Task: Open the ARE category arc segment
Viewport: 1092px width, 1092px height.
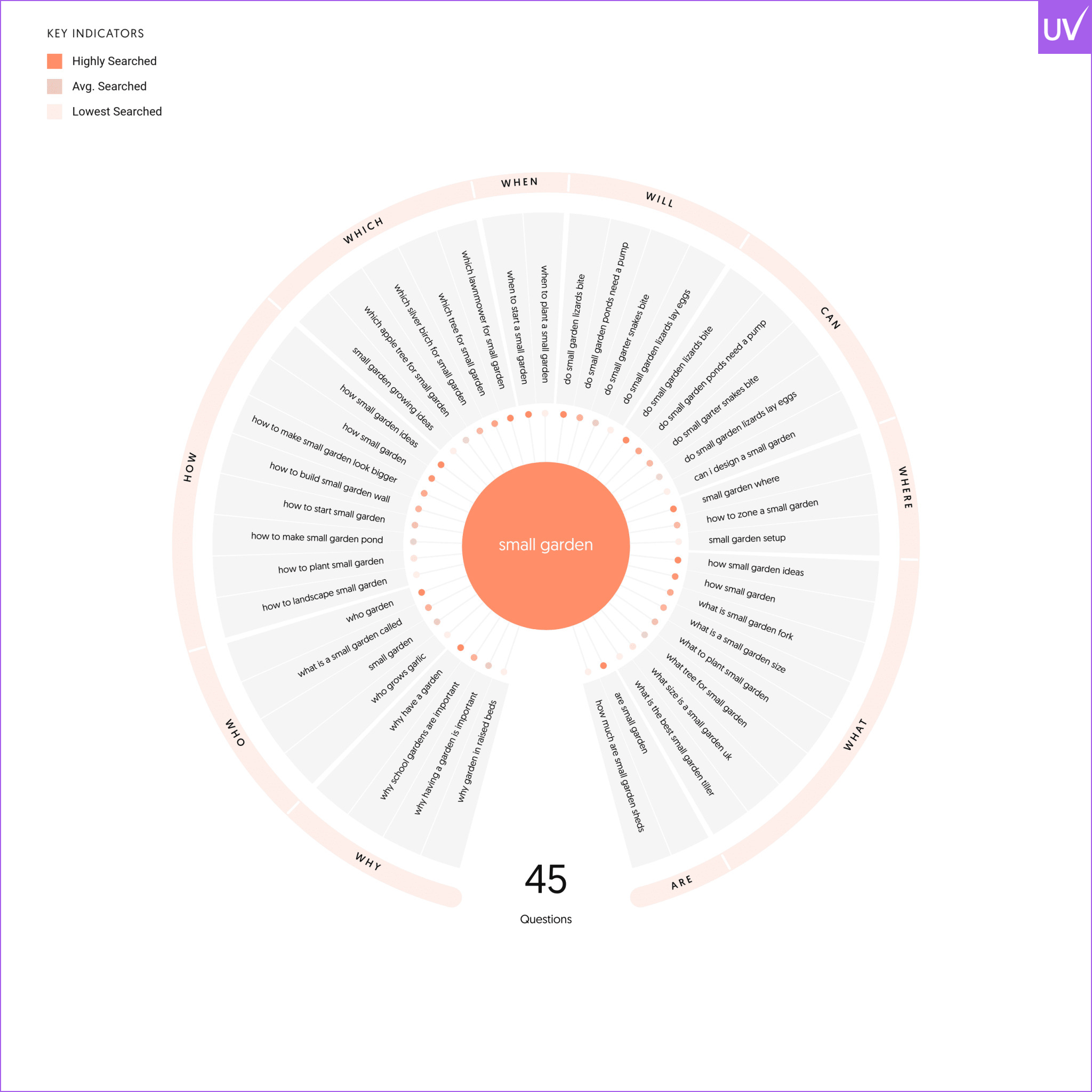Action: [x=681, y=882]
